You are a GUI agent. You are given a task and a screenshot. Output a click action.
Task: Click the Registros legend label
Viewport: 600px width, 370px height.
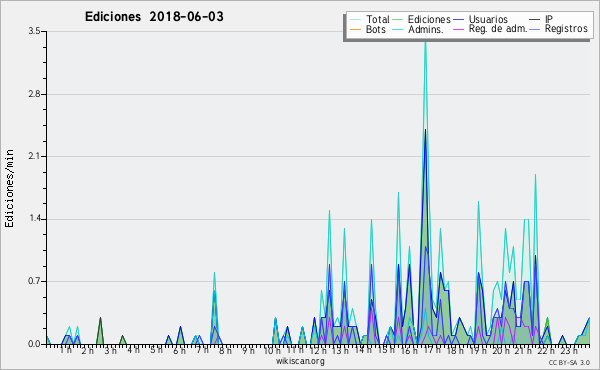click(566, 29)
